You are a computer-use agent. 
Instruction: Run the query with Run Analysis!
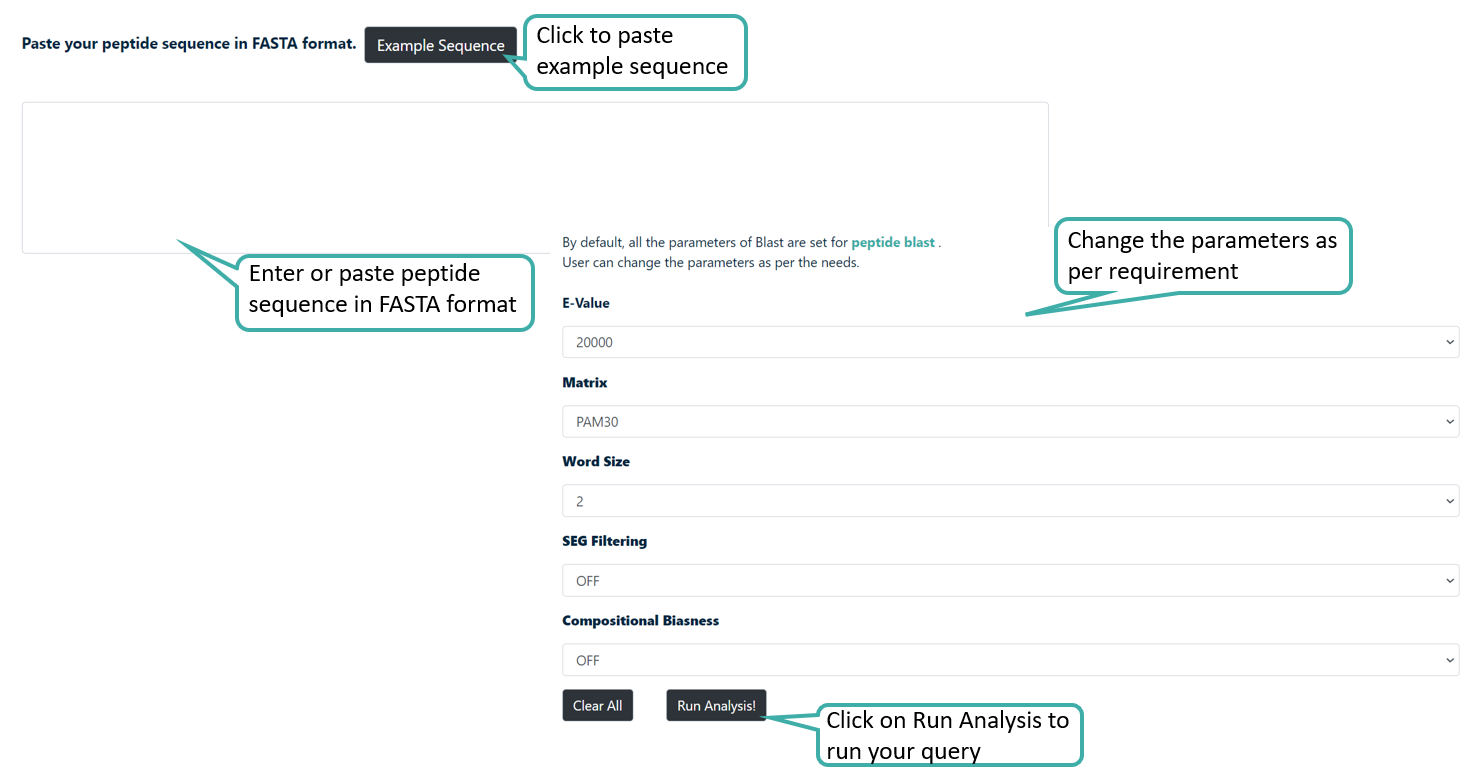(716, 706)
